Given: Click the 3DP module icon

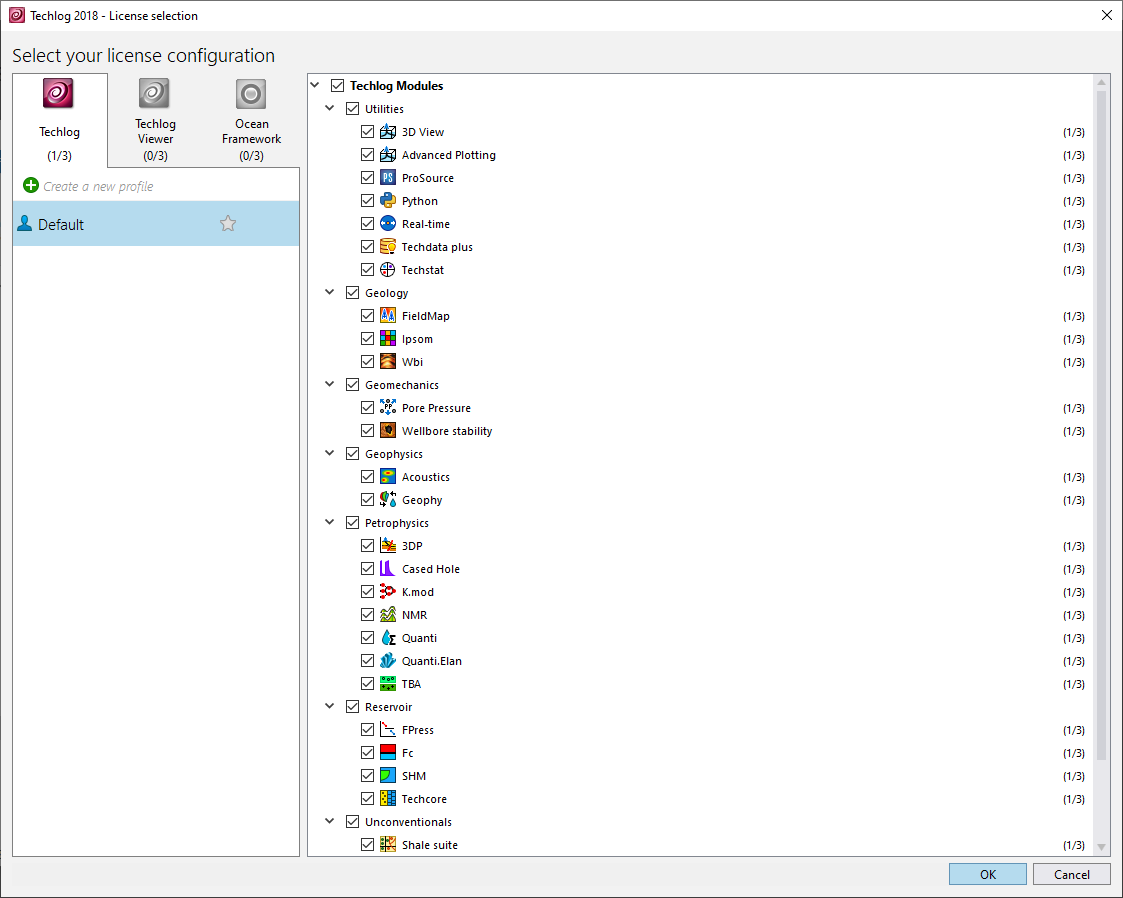Looking at the screenshot, I should [387, 545].
